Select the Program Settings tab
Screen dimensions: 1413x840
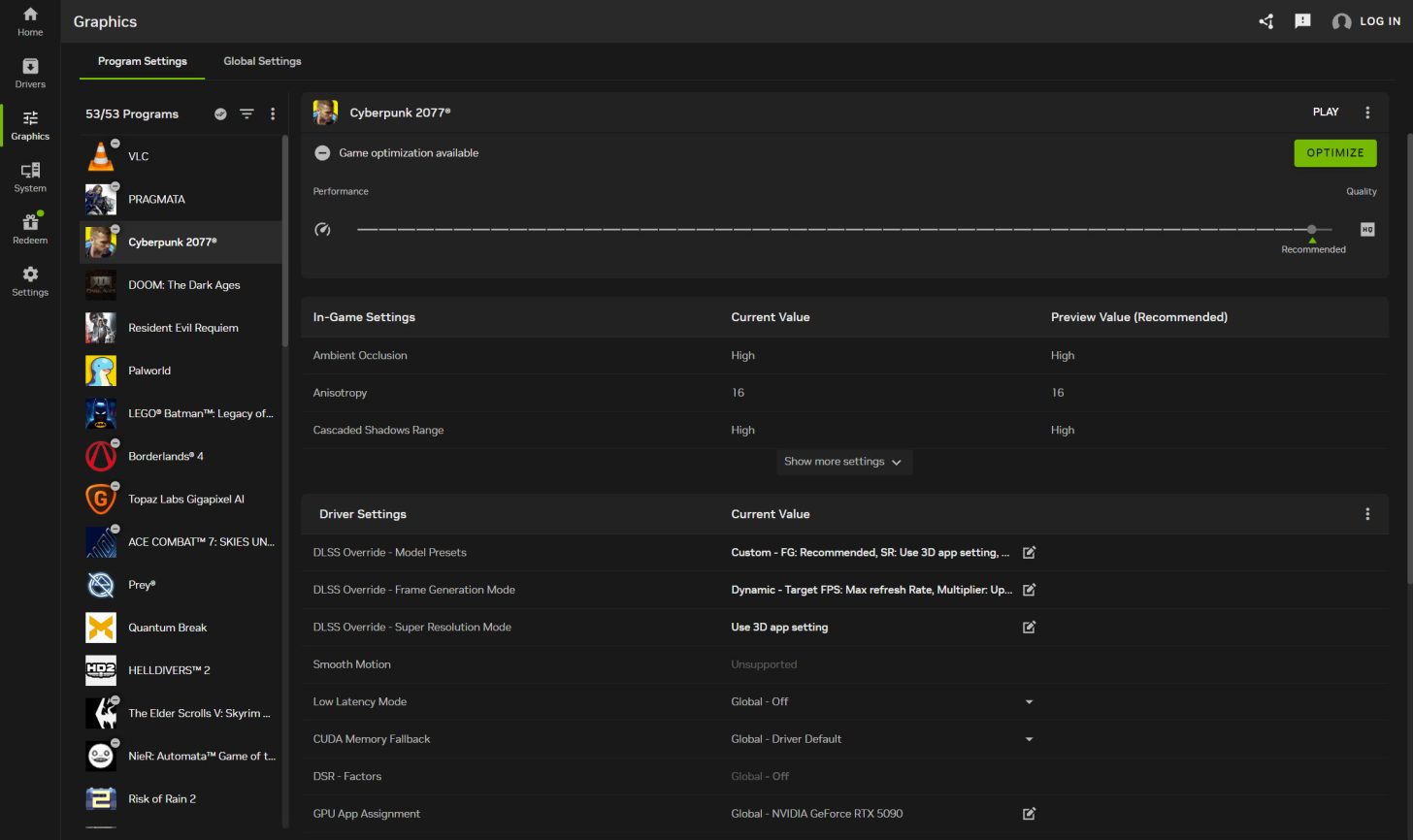tap(143, 61)
